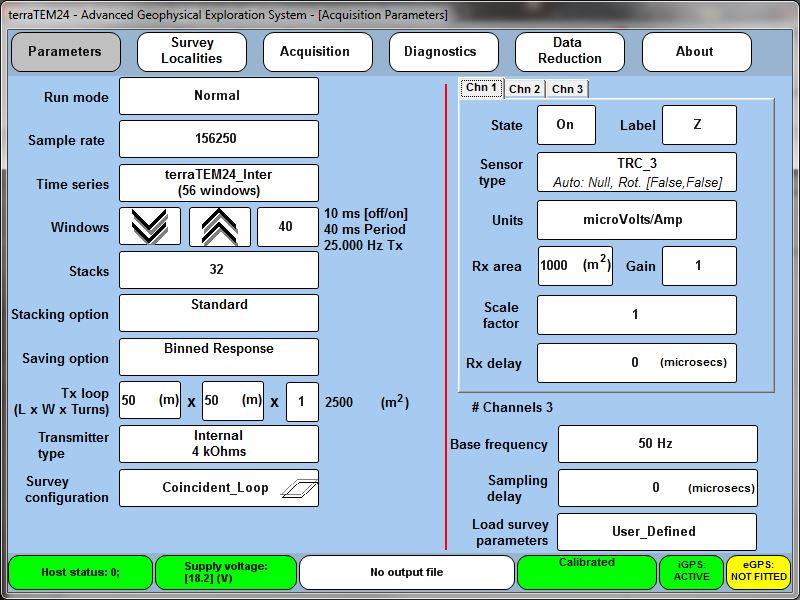Open the Diagnostics page
Image resolution: width=800 pixels, height=600 pixels.
click(444, 52)
